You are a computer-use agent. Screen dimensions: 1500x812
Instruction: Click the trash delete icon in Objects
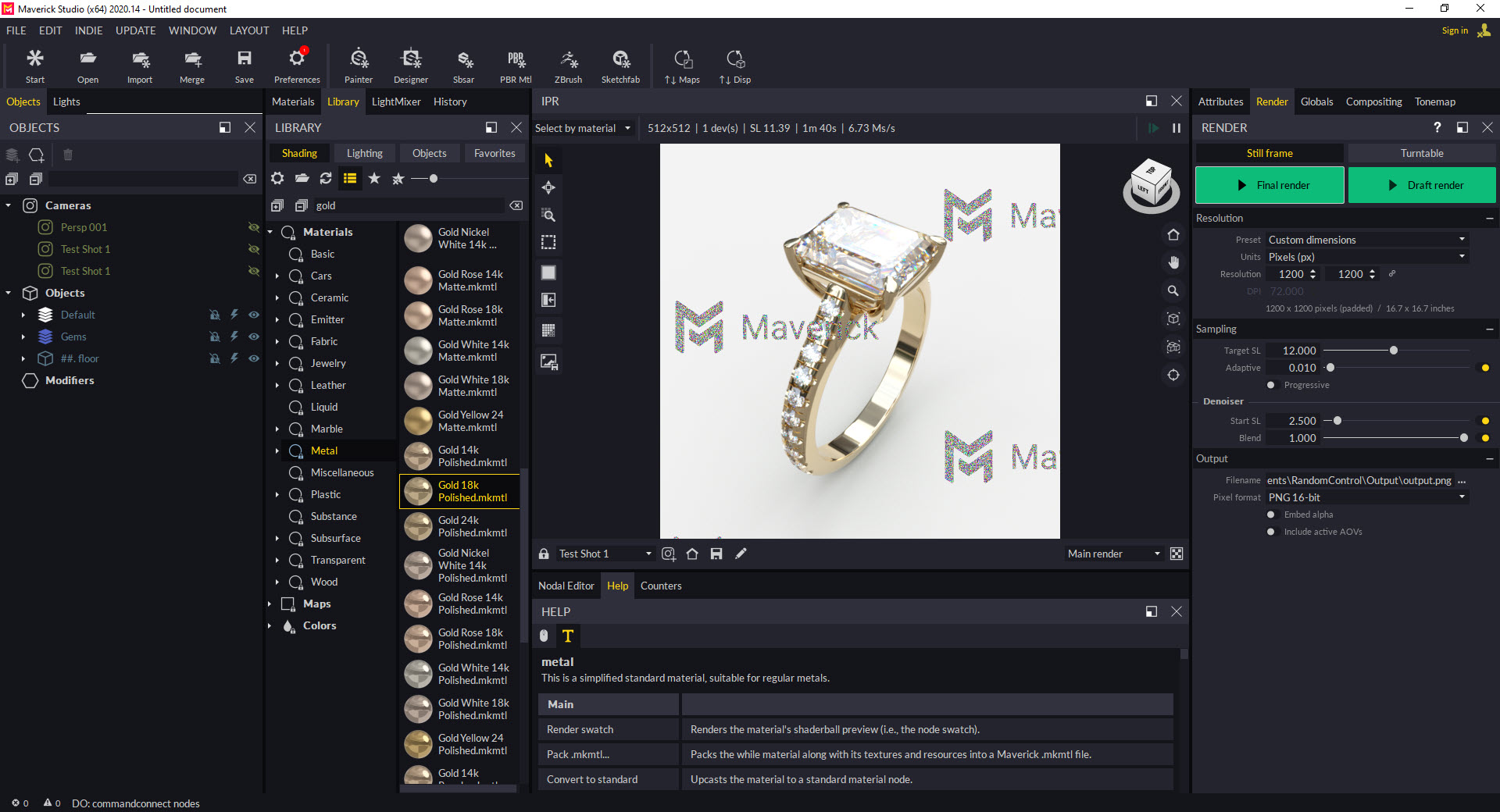pyautogui.click(x=68, y=155)
